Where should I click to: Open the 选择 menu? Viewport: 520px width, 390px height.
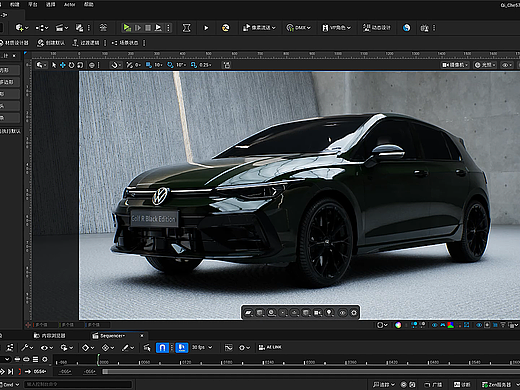[50, 4]
